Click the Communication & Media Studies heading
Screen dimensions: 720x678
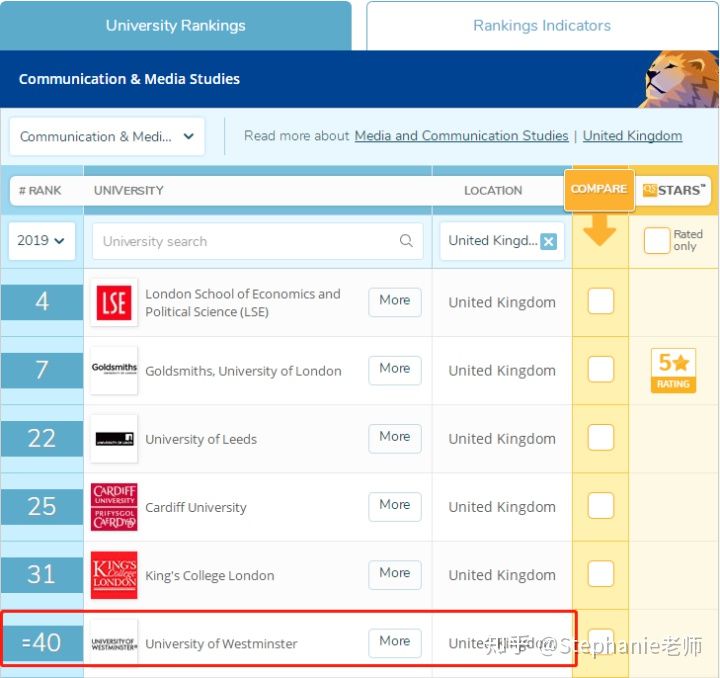[x=129, y=79]
